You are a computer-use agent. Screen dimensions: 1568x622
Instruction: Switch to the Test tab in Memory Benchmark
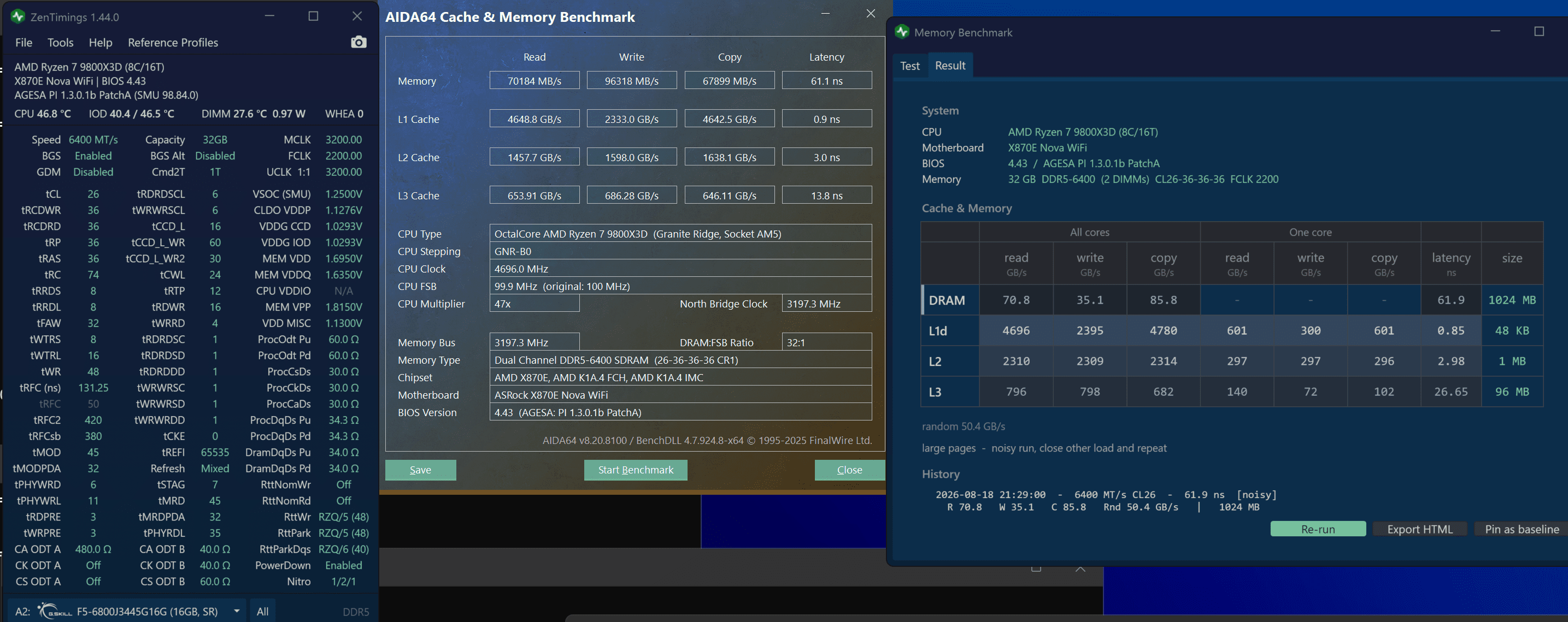point(910,66)
